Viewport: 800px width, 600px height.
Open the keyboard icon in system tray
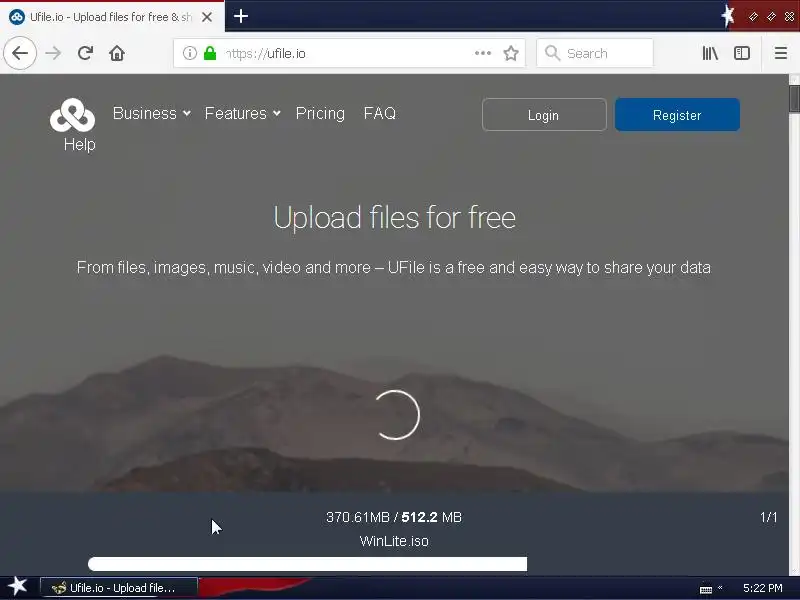click(706, 589)
